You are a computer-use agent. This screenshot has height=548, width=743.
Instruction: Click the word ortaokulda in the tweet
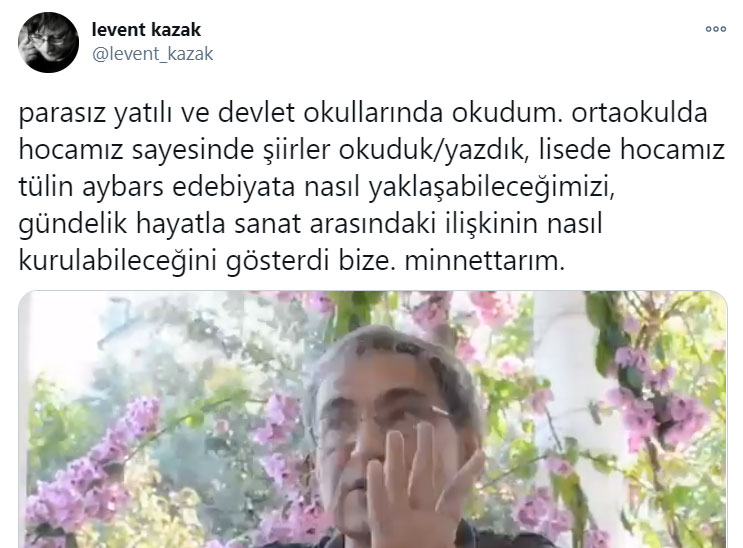(x=639, y=112)
